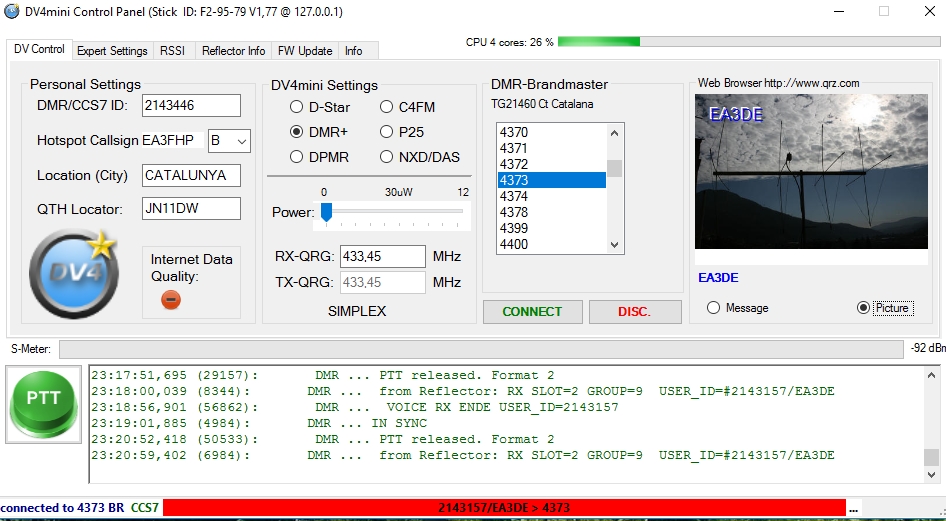
Task: Open the RSSI tab
Action: click(x=173, y=51)
